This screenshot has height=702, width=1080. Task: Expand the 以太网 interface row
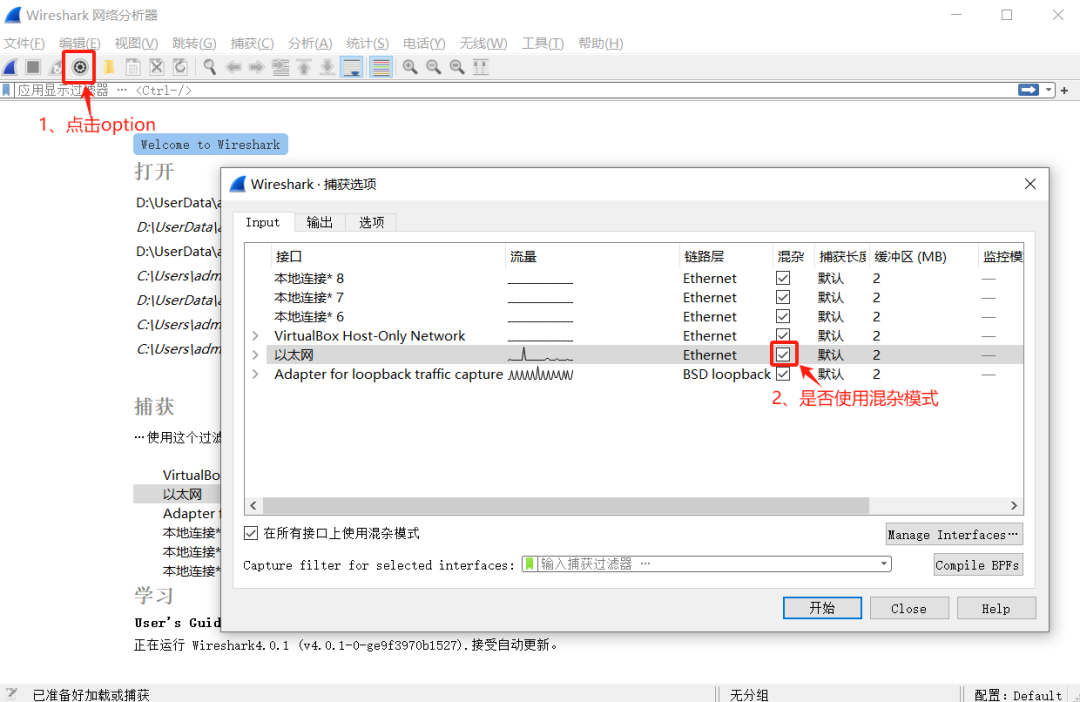pyautogui.click(x=256, y=355)
